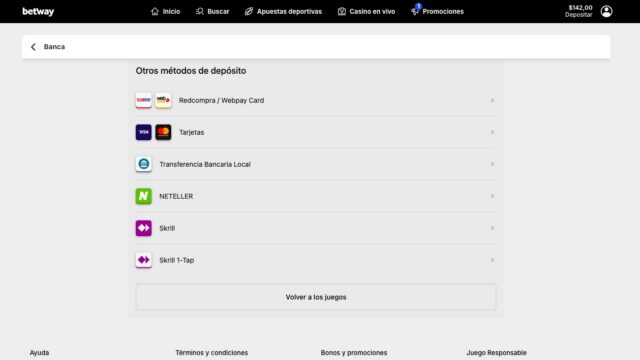640x360 pixels.
Task: Click chevron on Tarjetas row
Action: point(492,132)
